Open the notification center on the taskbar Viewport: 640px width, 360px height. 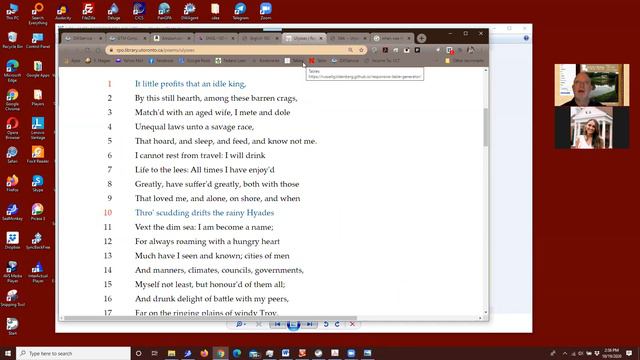[629, 353]
